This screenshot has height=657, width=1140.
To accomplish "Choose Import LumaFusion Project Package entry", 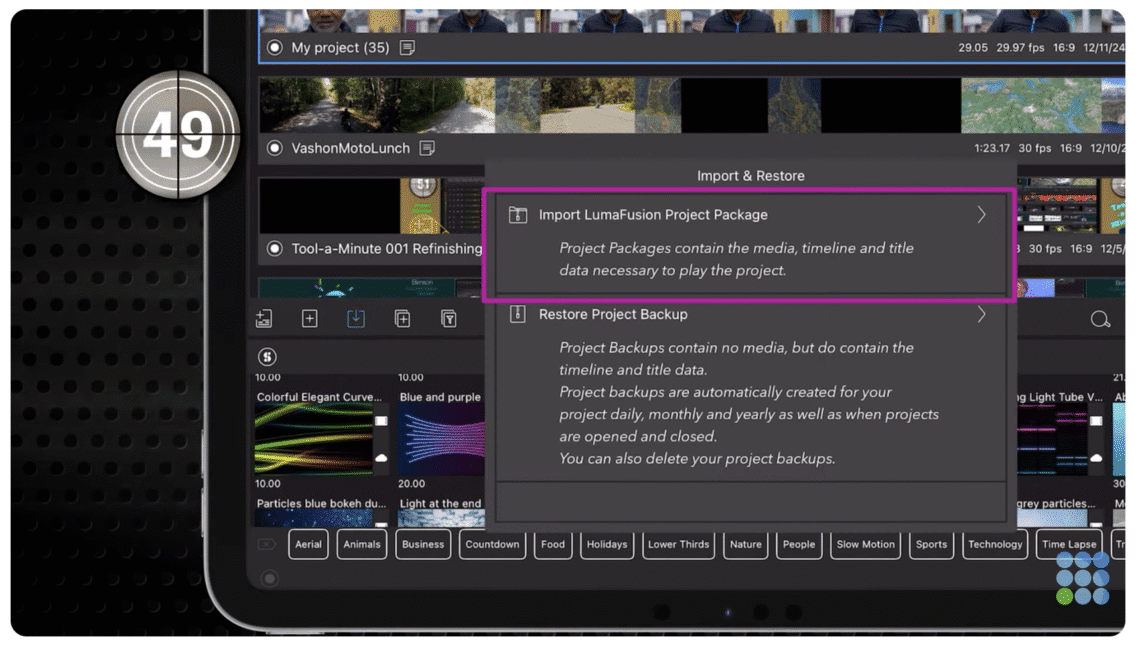I will click(x=653, y=215).
